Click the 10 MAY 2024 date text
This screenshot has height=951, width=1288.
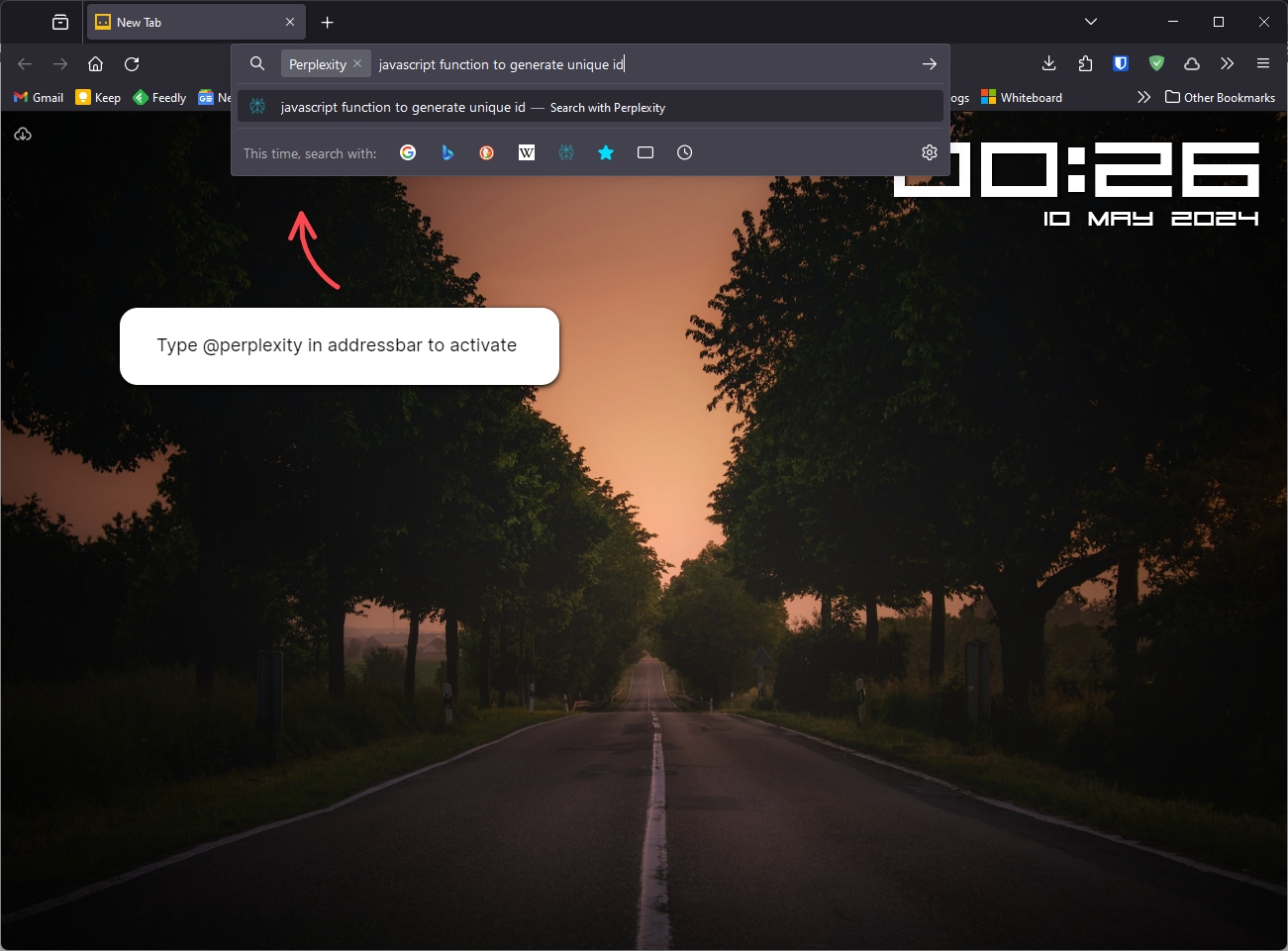(1151, 219)
